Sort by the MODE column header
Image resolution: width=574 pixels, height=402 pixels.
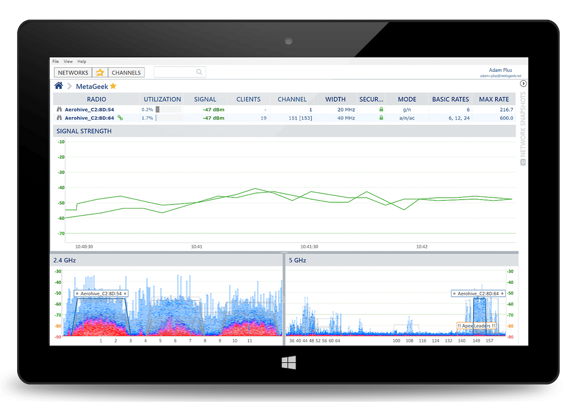pyautogui.click(x=407, y=99)
